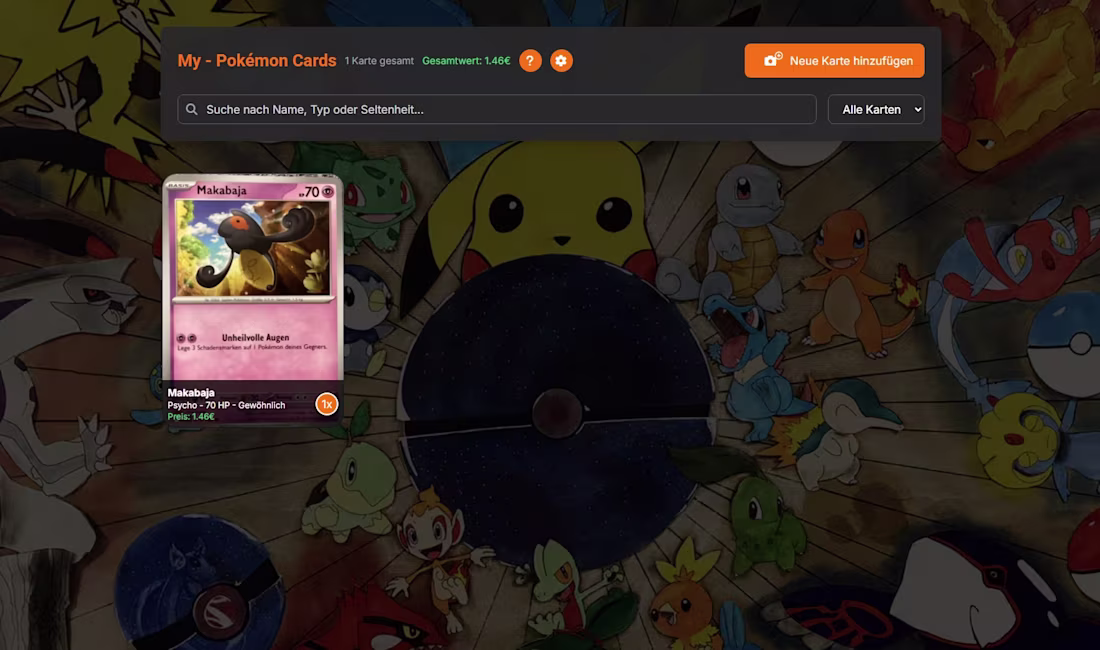The image size is (1100, 650).
Task: Expand the card filter to choose a rarity
Action: pos(876,109)
